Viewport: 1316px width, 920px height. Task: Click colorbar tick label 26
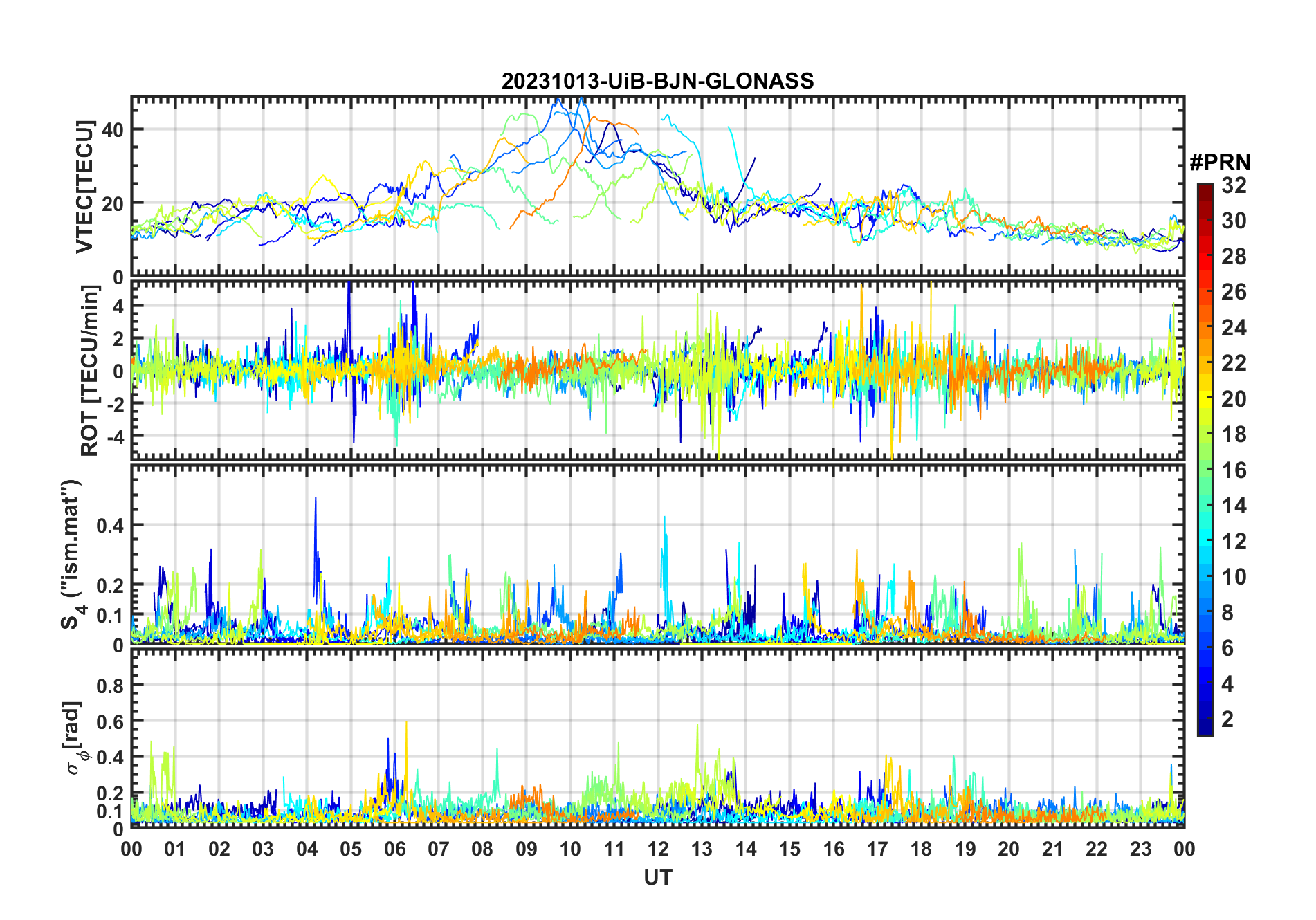[1234, 292]
